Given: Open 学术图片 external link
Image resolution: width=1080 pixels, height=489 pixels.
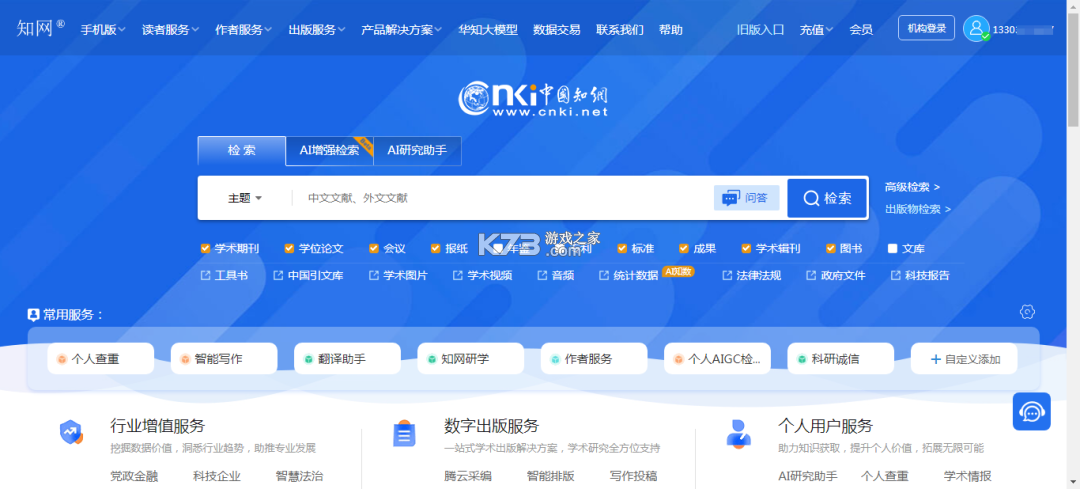Looking at the screenshot, I should click(x=398, y=275).
